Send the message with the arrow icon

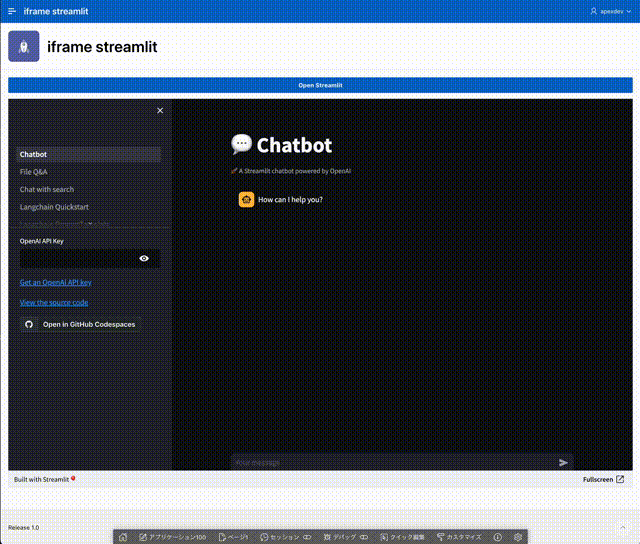tap(563, 462)
